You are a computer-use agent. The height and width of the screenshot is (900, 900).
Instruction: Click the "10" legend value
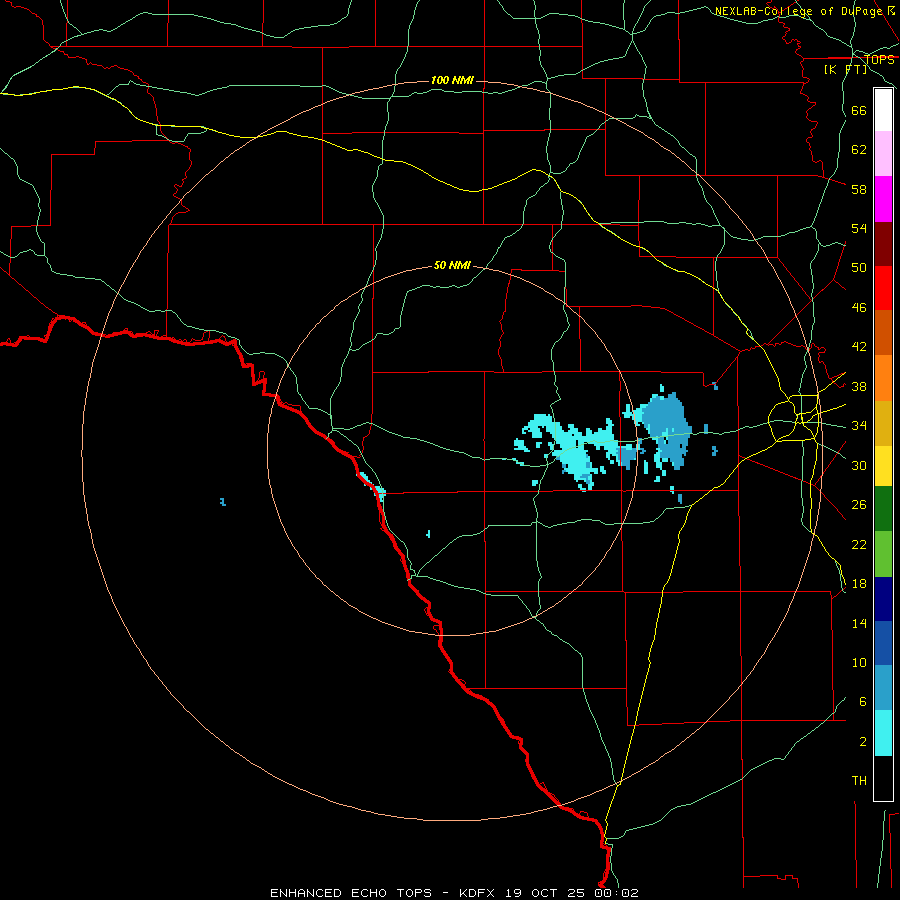coord(859,662)
